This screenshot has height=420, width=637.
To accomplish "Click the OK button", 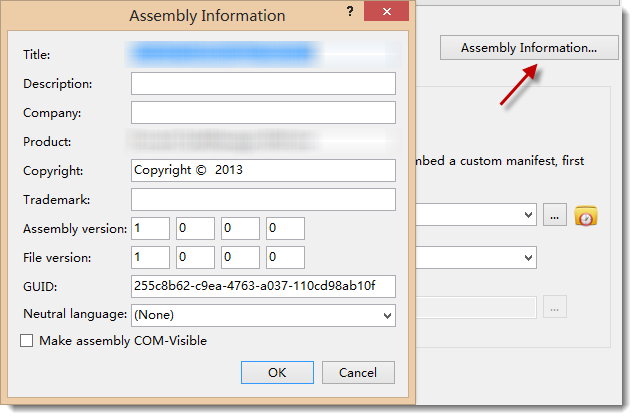I will [277, 372].
